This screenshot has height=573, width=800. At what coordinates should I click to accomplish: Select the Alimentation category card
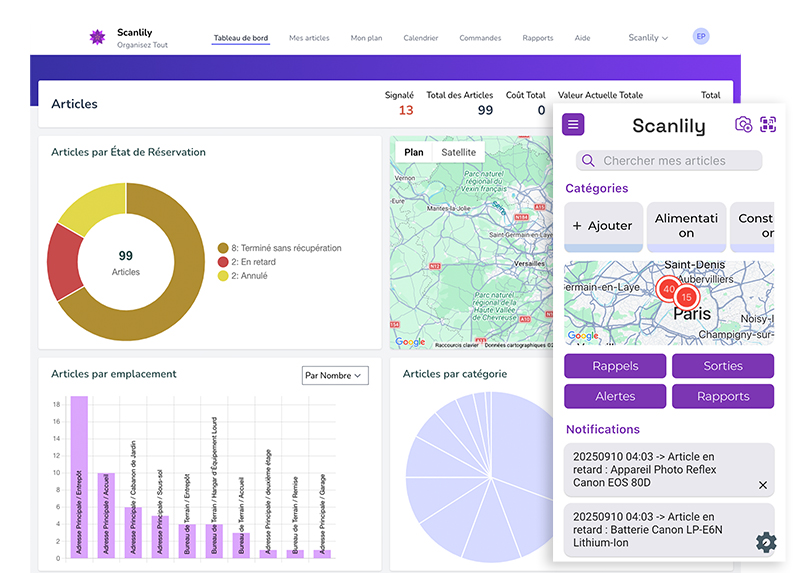click(686, 227)
